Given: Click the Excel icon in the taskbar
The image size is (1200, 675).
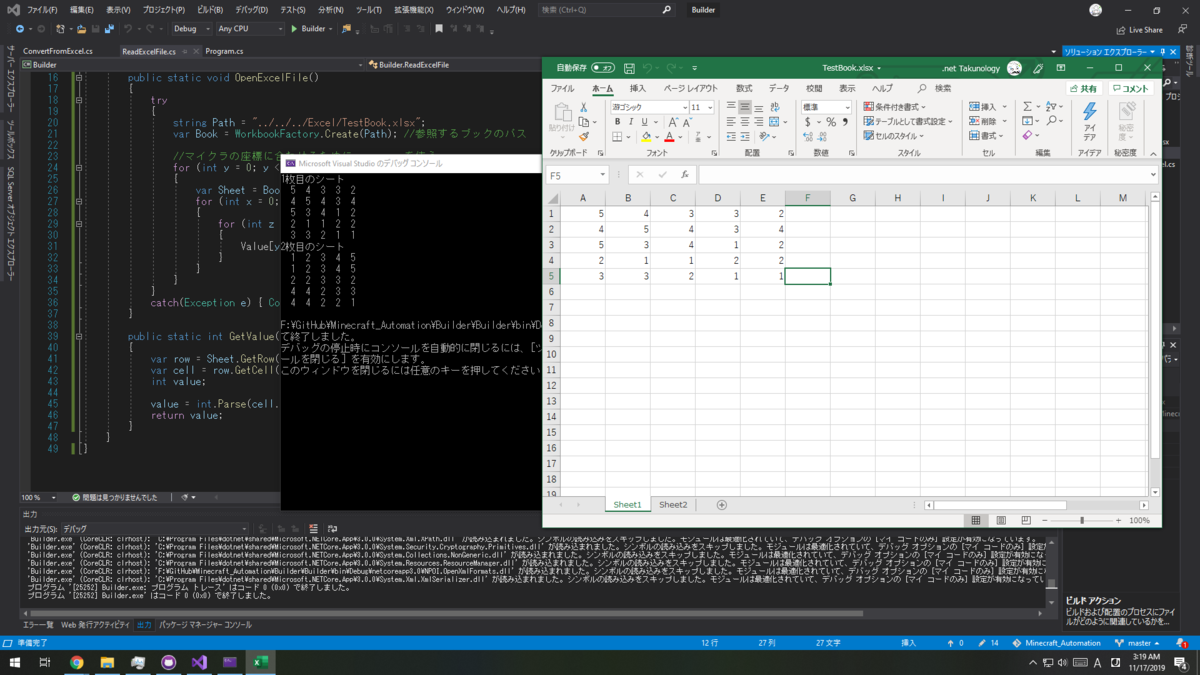Looking at the screenshot, I should [x=260, y=662].
